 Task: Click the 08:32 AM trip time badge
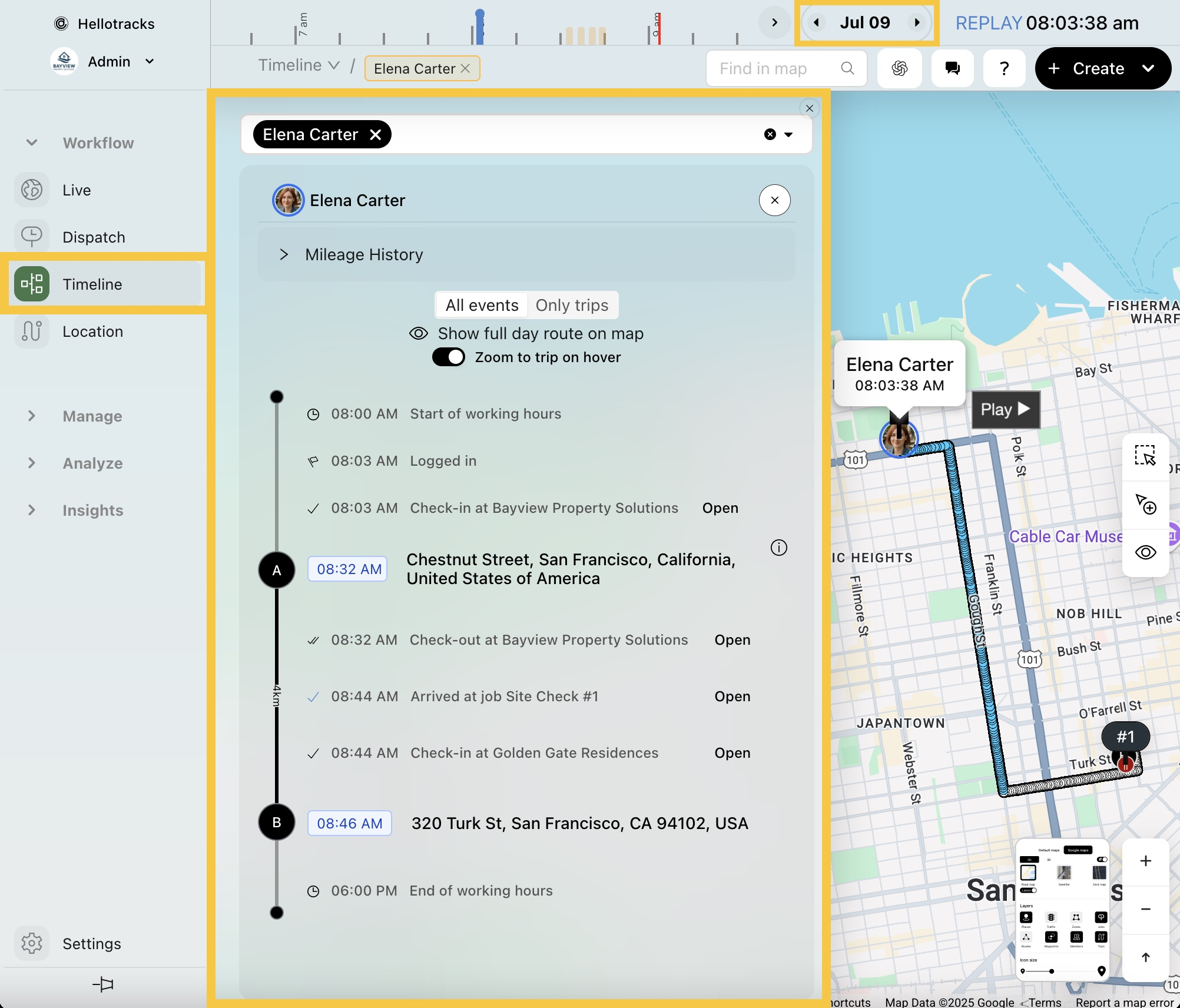coord(348,569)
